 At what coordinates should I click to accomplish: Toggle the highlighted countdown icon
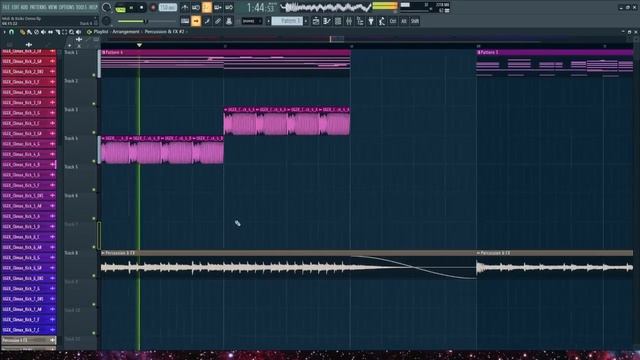point(207,8)
